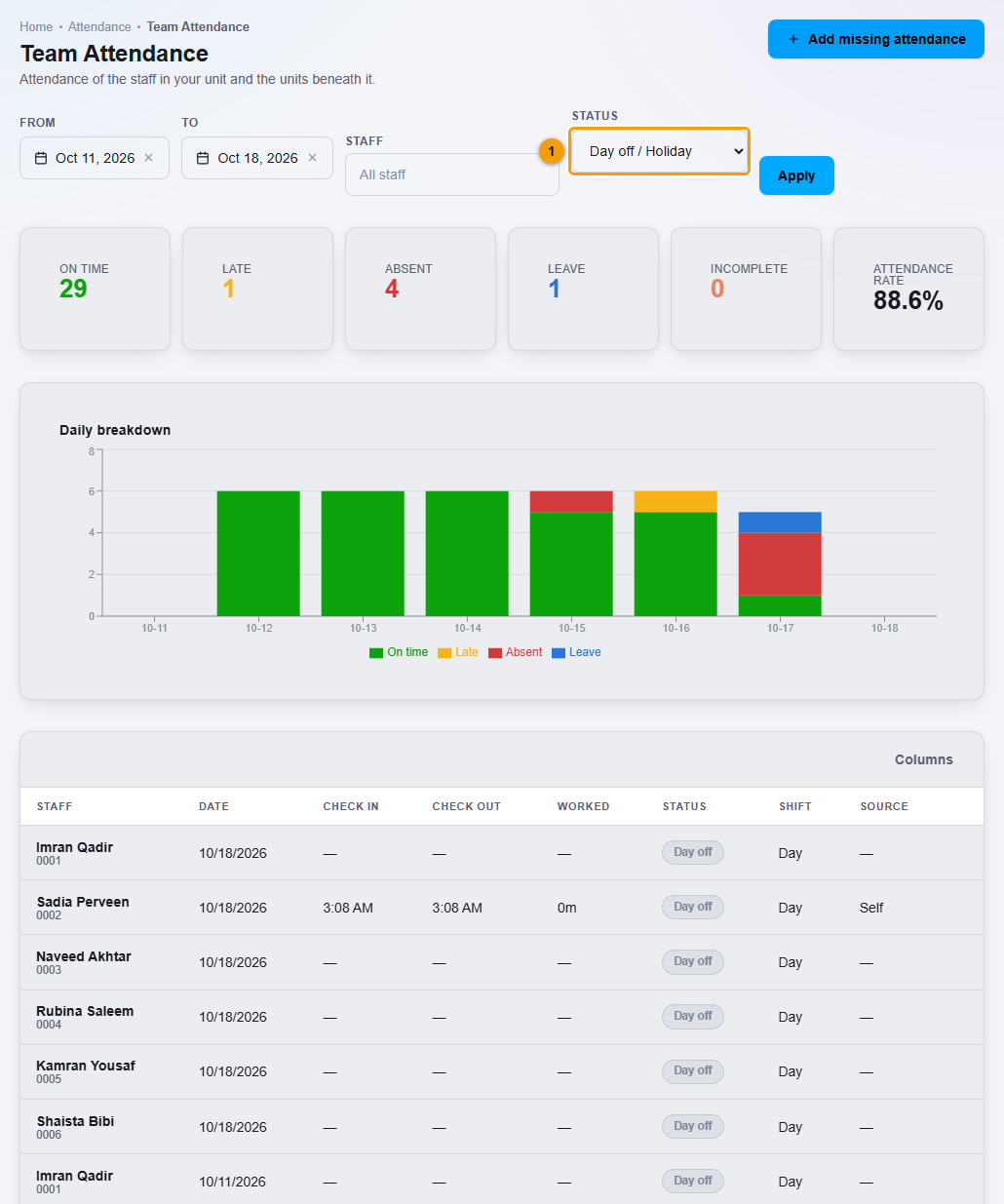Click the red Absent segment on 10-15
This screenshot has height=1204, width=1004.
571,502
